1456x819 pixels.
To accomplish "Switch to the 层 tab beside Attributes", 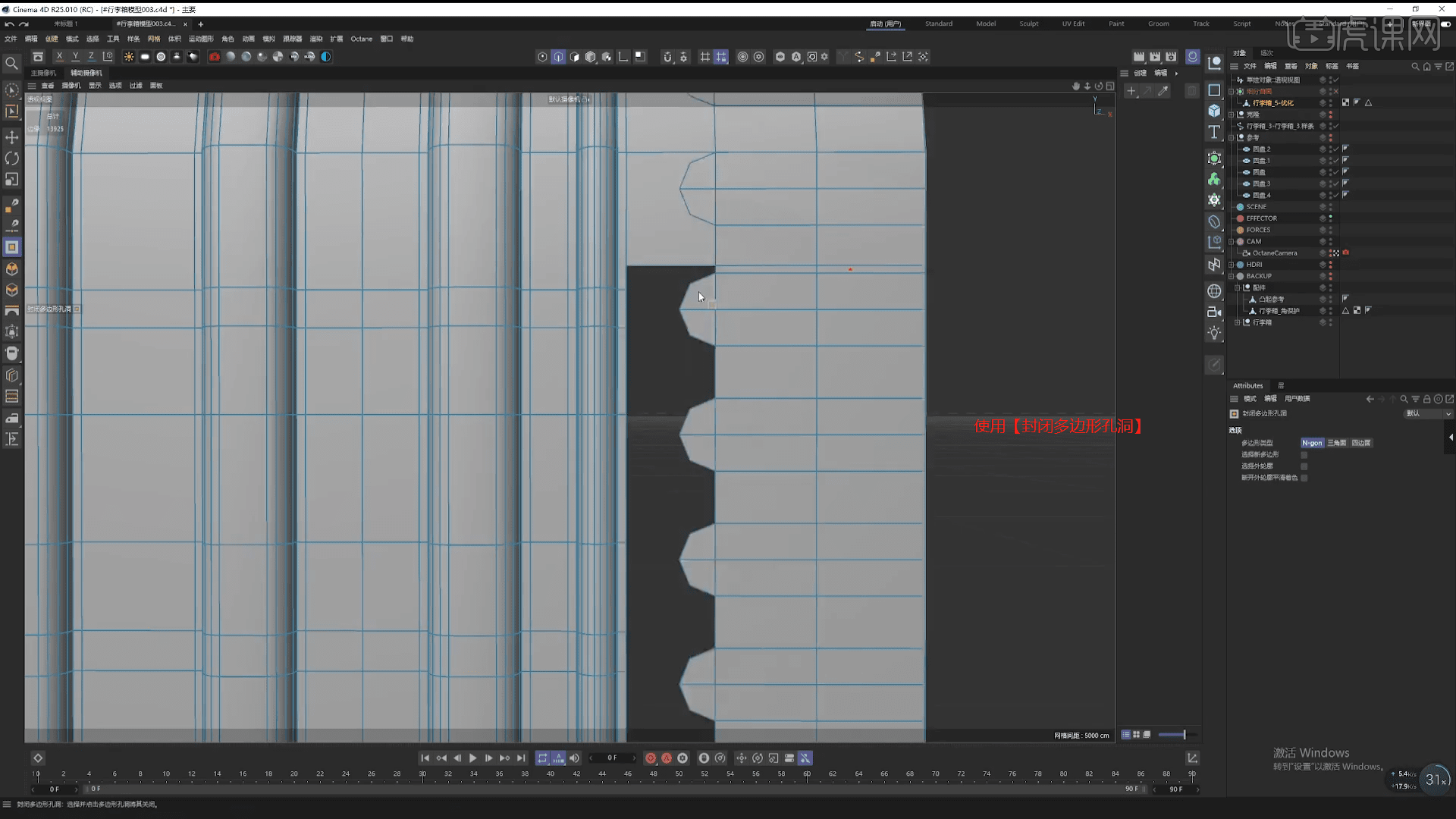I will (1281, 386).
